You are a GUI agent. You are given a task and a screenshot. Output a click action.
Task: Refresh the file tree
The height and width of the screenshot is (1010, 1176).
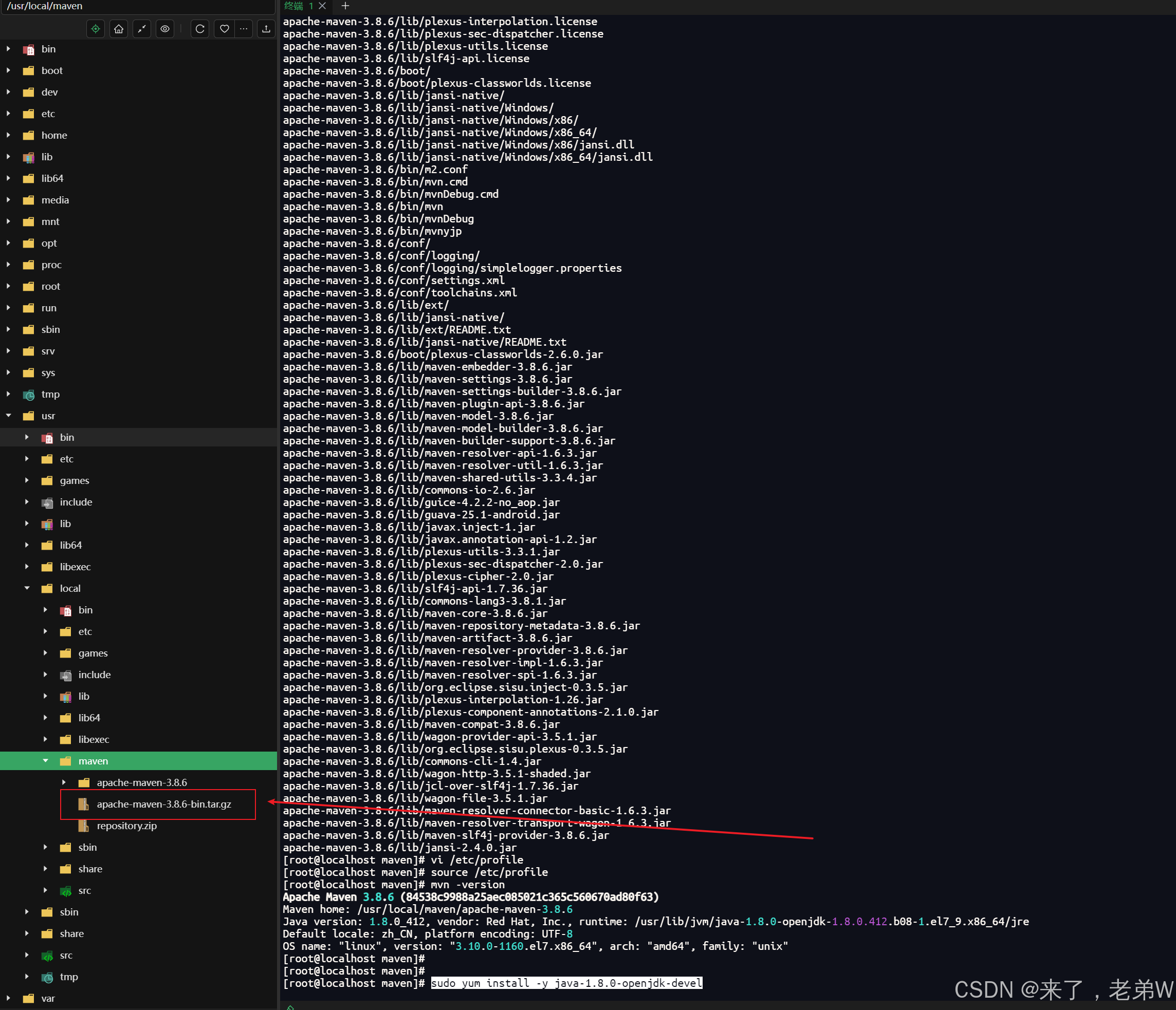[200, 28]
